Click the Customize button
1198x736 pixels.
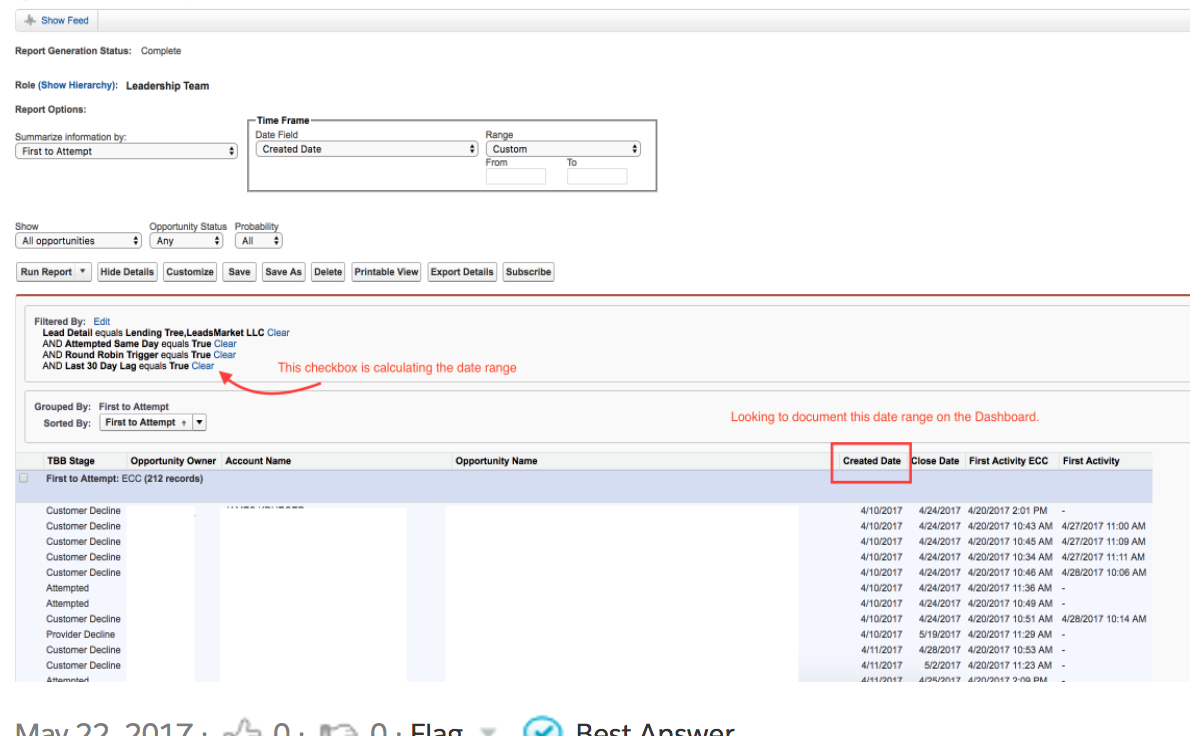point(190,272)
